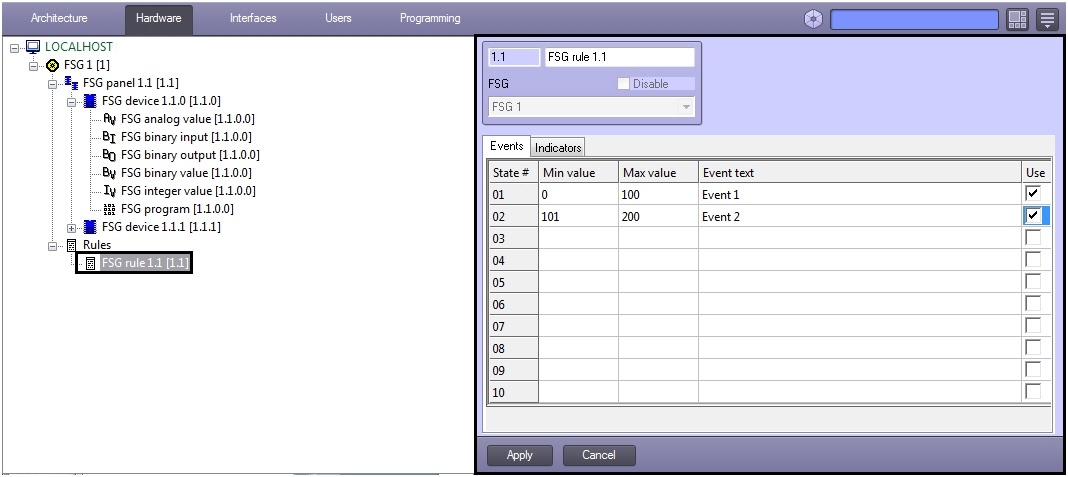Click the binary input BI icon
This screenshot has height=477, width=1068.
(110, 137)
